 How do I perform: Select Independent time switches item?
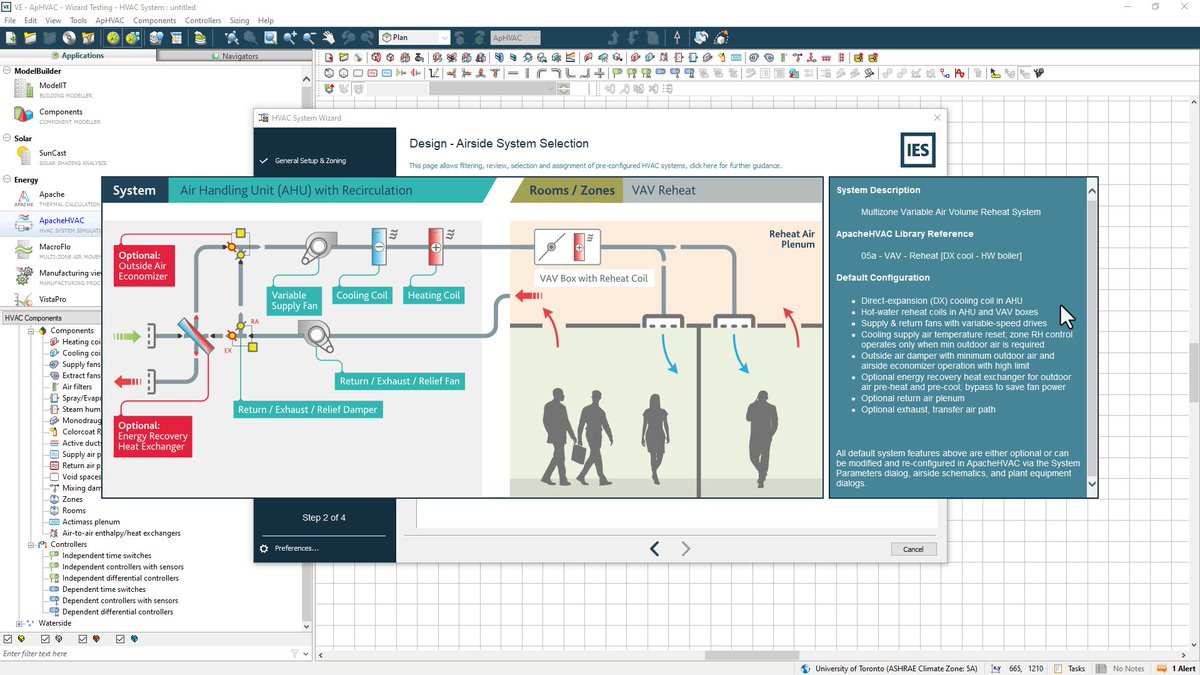point(107,555)
